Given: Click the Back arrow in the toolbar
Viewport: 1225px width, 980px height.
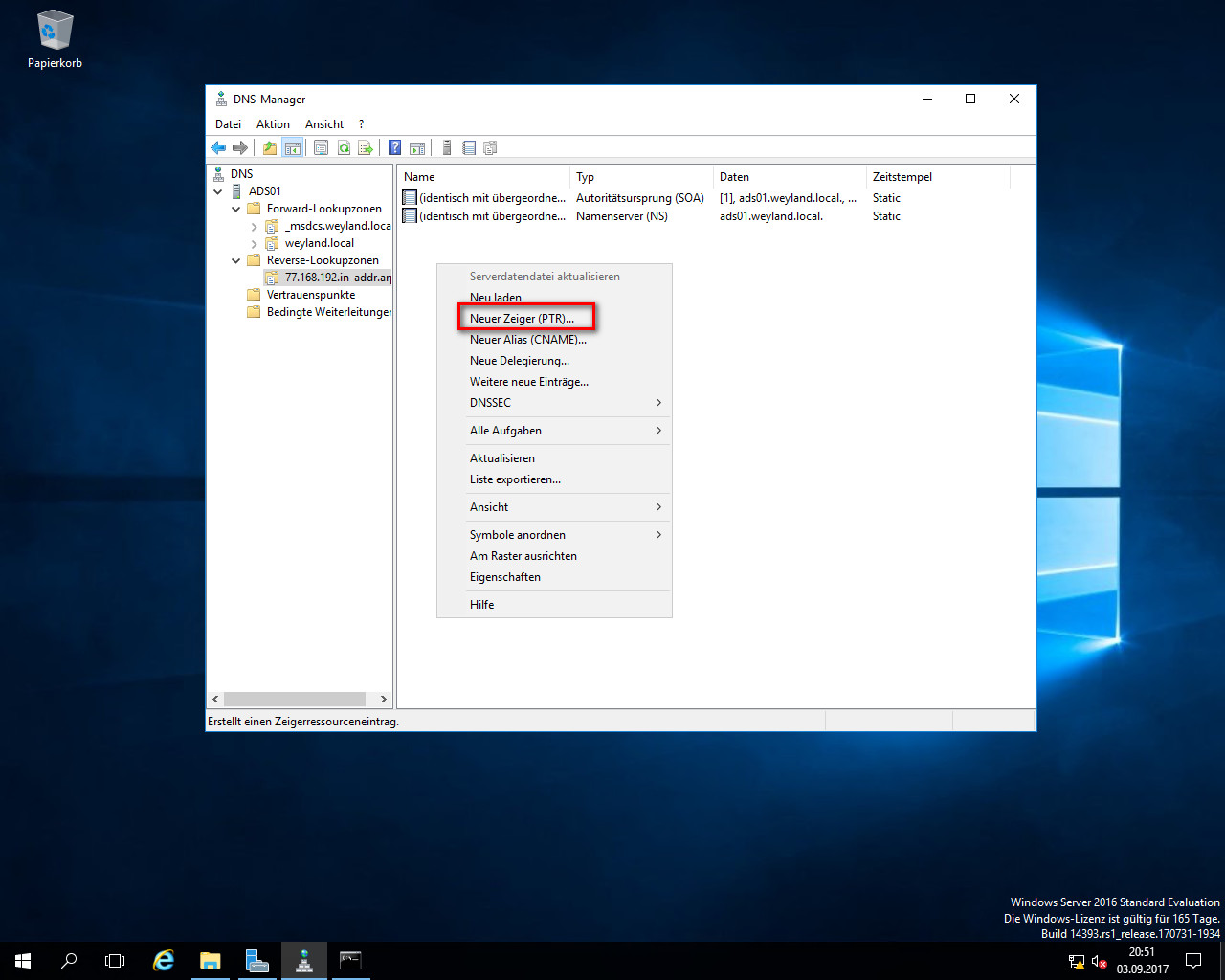Looking at the screenshot, I should click(x=218, y=147).
